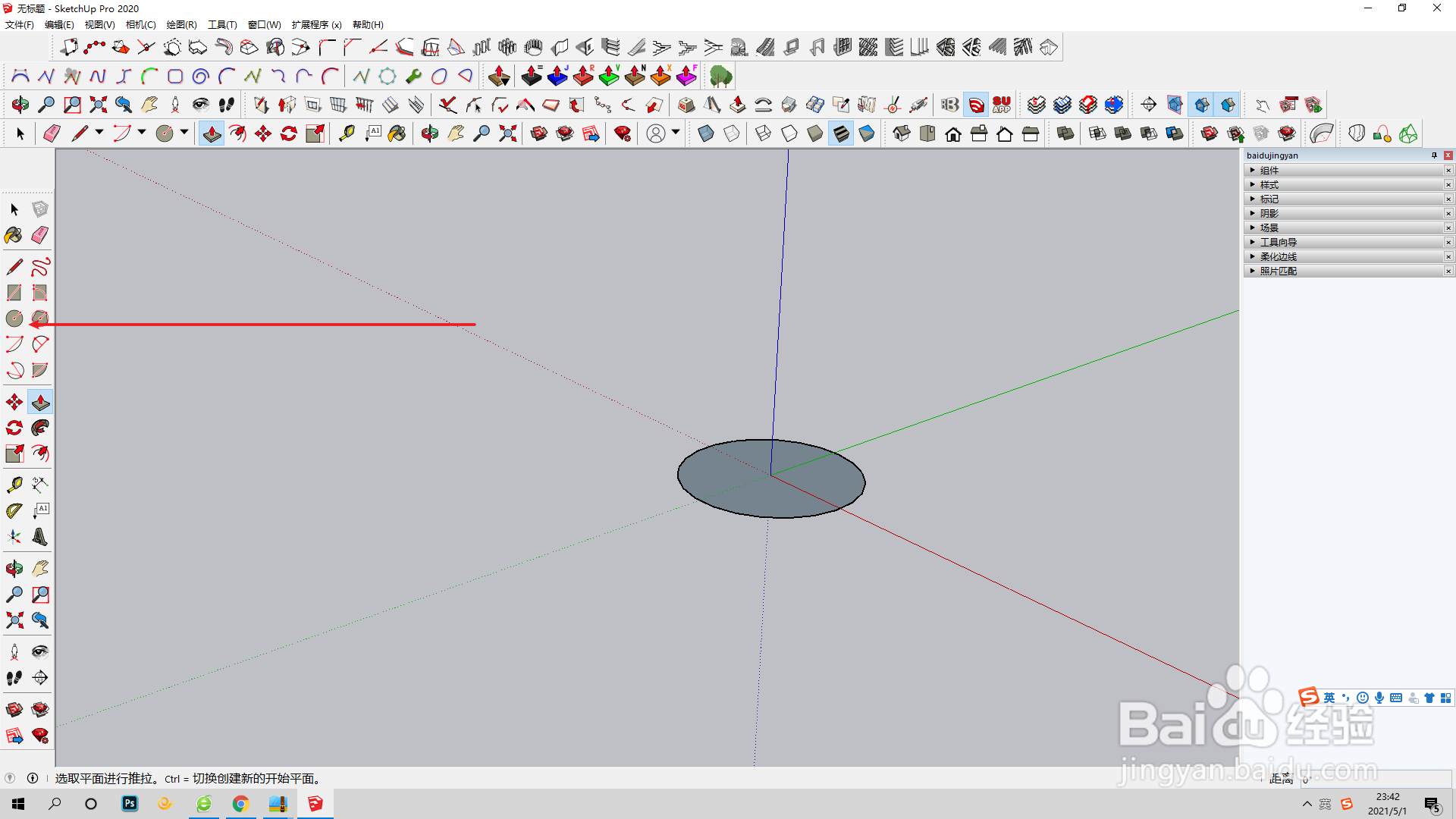Click the Home house-view button

tap(953, 134)
